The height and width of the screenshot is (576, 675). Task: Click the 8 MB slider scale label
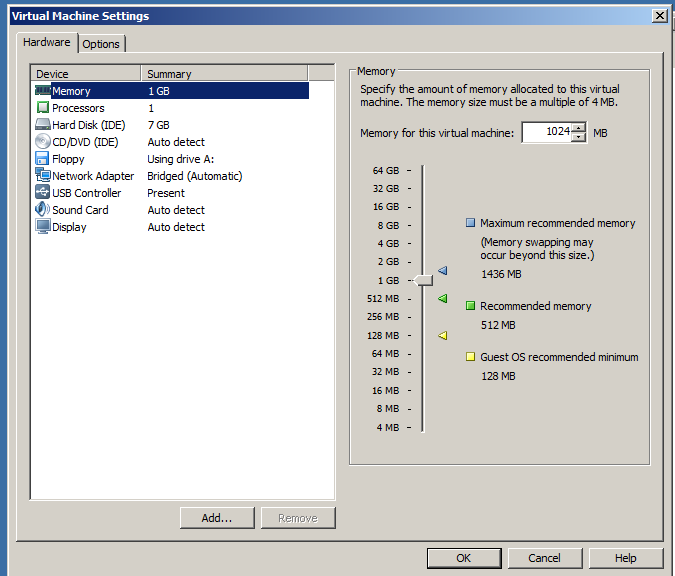click(388, 409)
